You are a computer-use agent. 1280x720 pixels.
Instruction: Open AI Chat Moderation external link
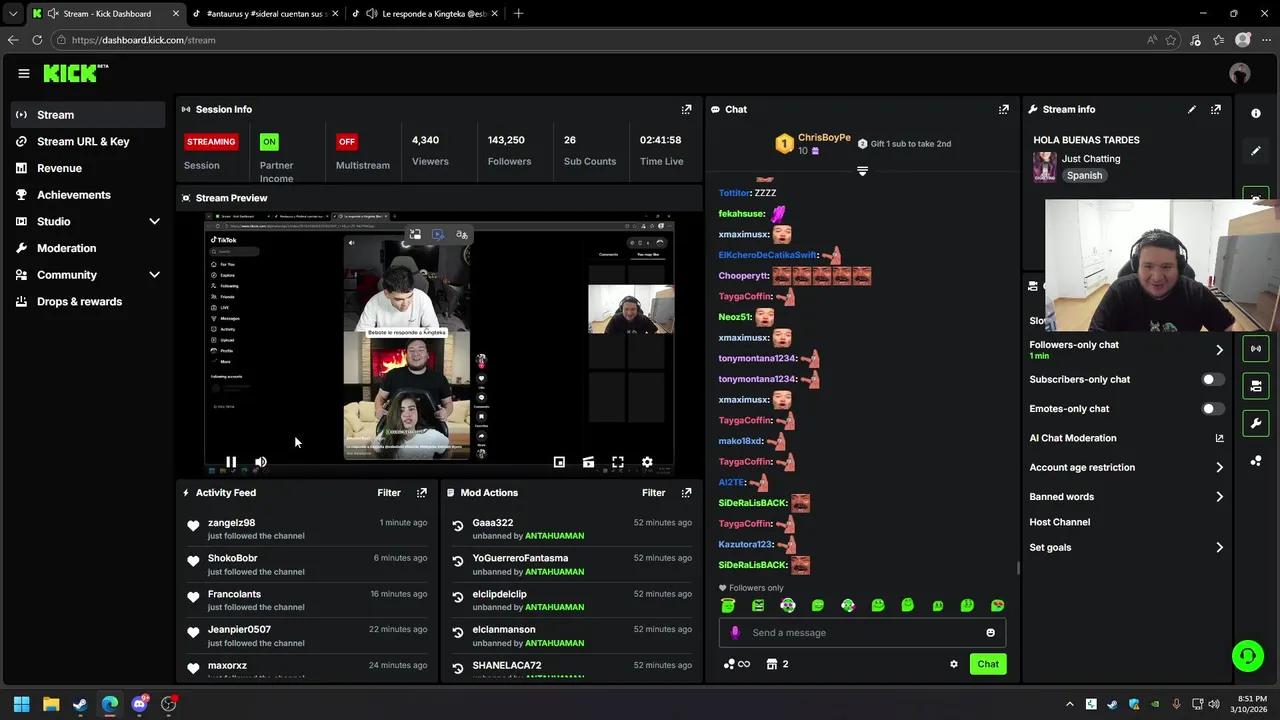[1219, 438]
